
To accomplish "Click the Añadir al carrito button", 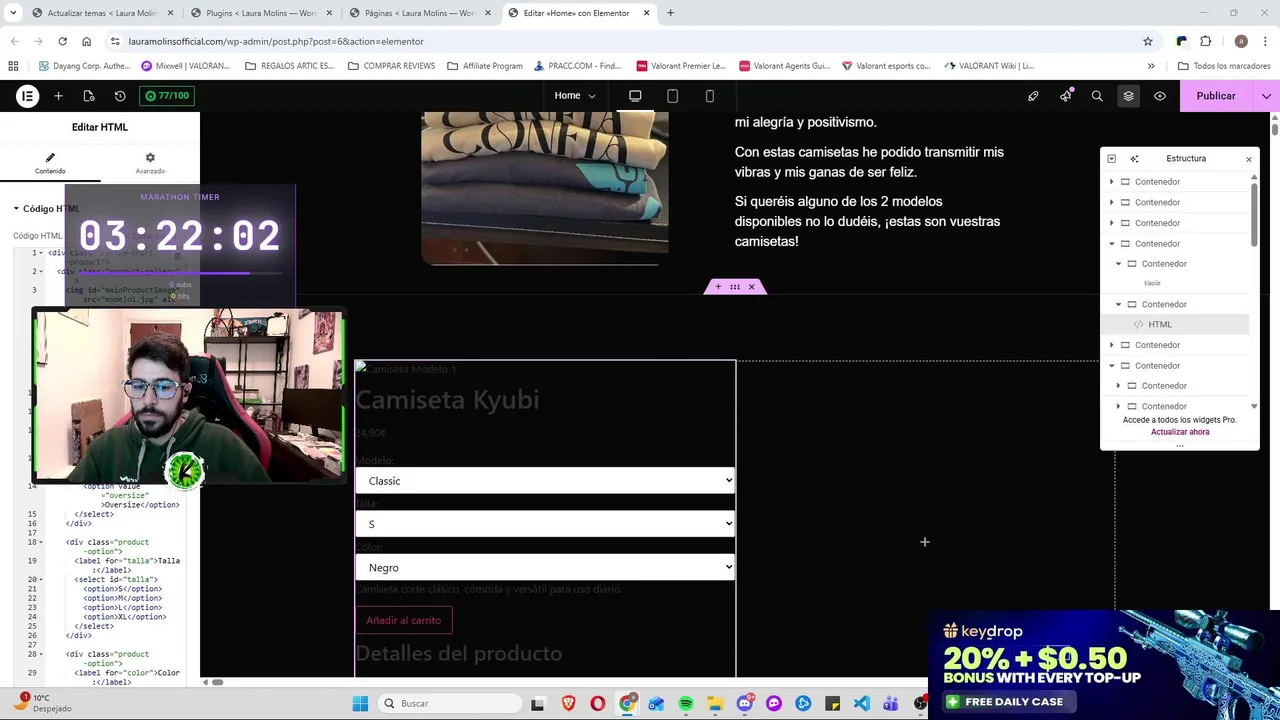I will point(404,621).
